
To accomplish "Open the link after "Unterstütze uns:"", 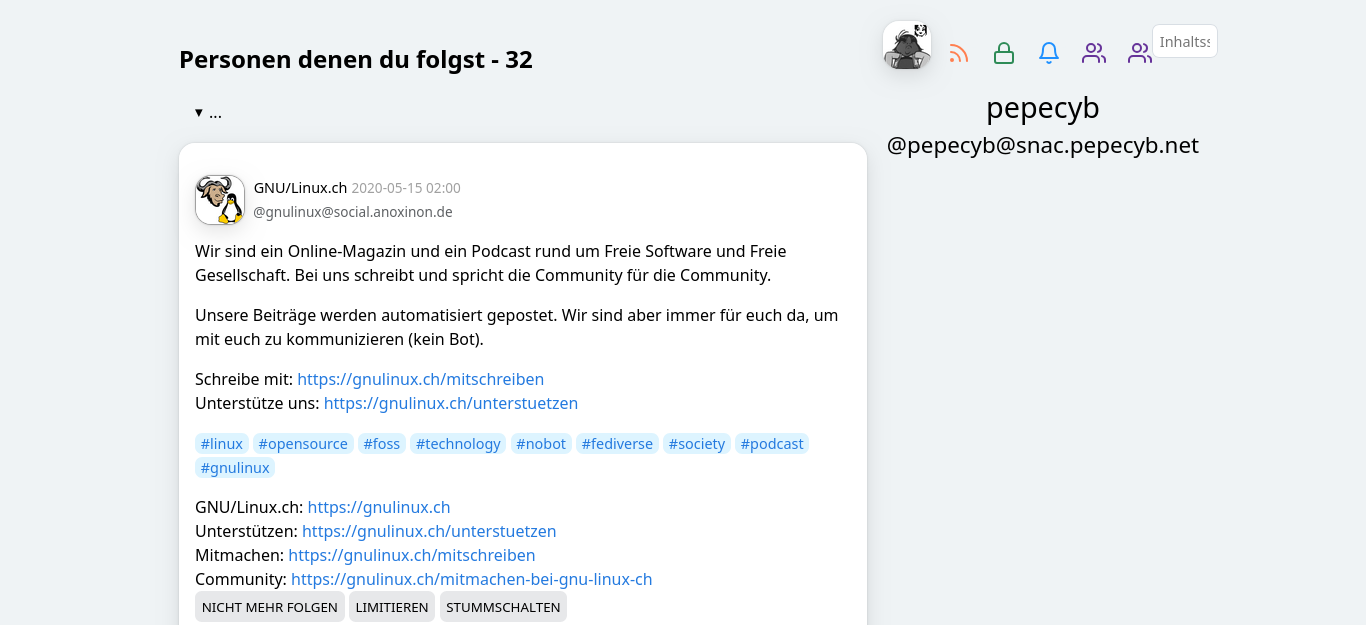I will point(450,404).
